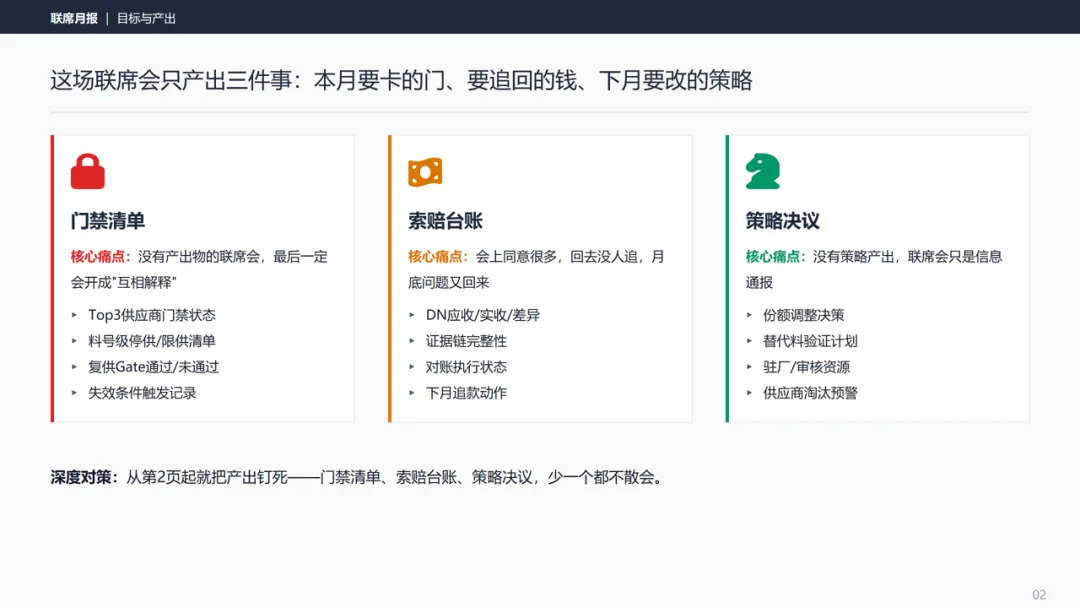
Task: Click the red 核心痛点 label in 门禁清单
Action: tap(101, 257)
